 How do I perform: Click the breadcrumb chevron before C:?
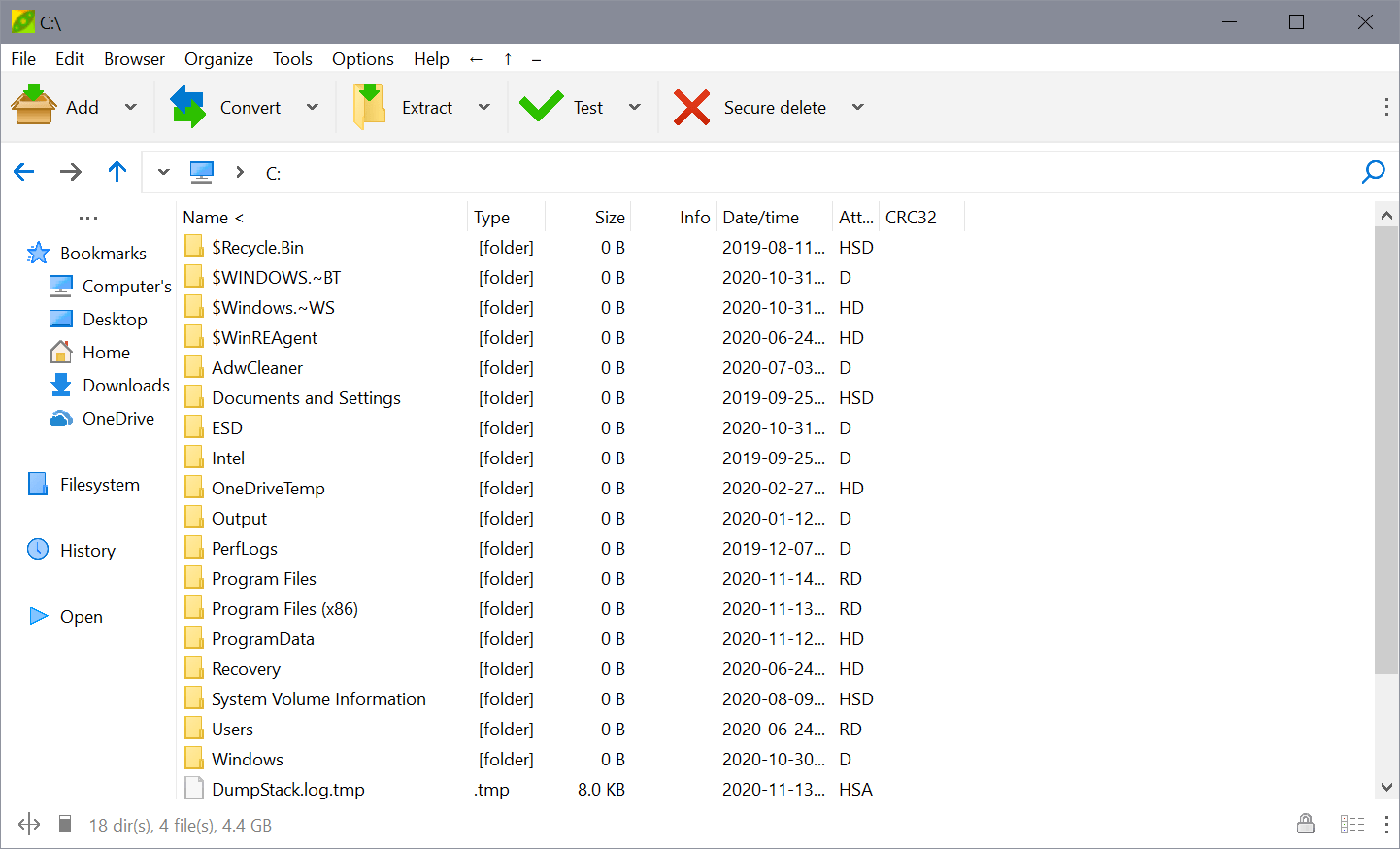tap(240, 173)
